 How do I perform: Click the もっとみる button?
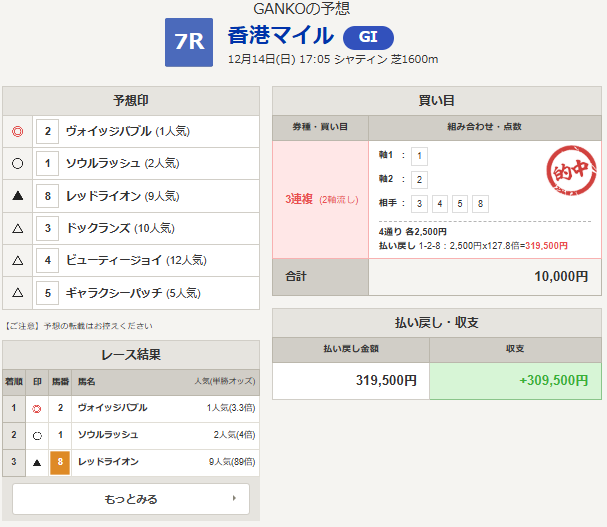click(131, 499)
